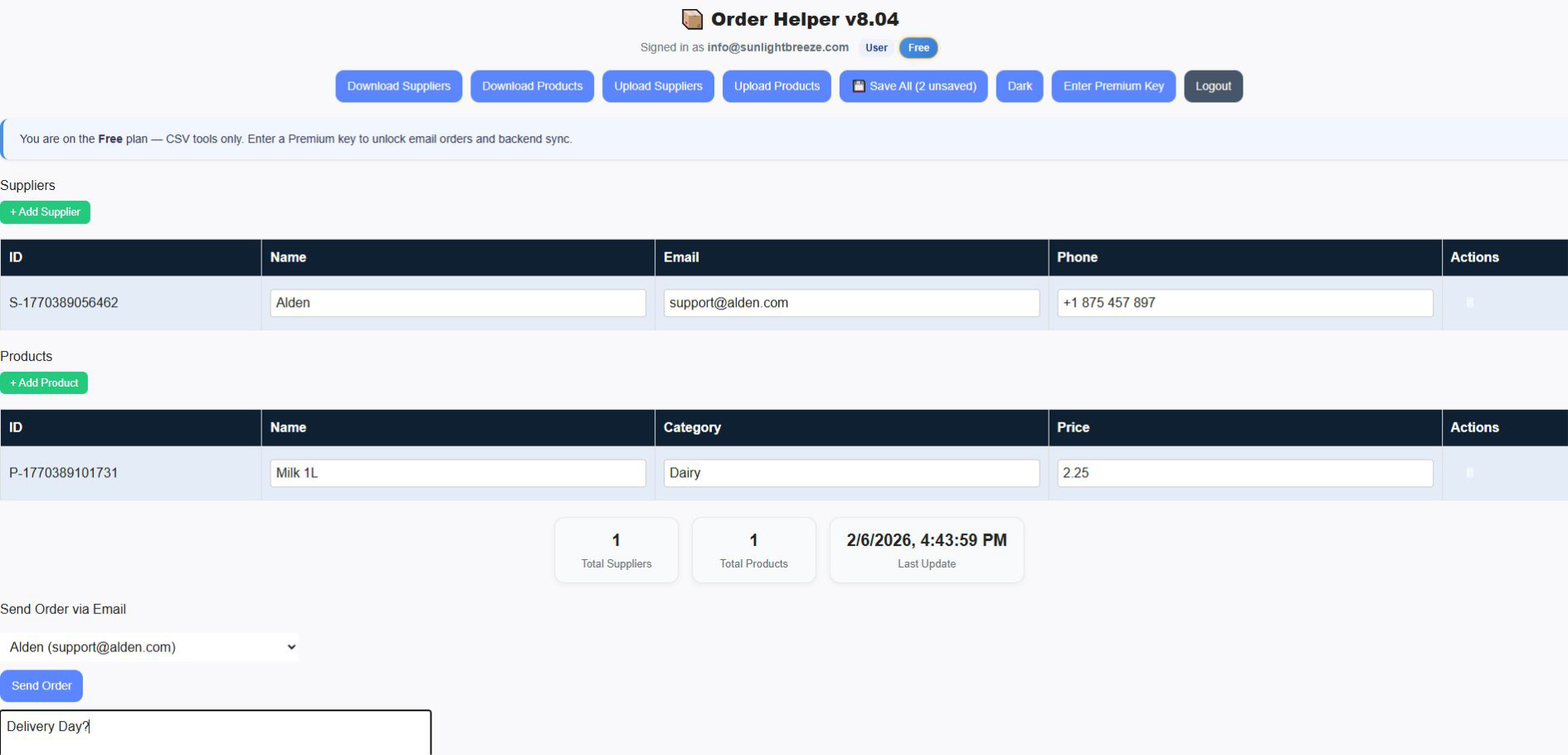Viewport: 1568px width, 755px height.
Task: Add a new supplier
Action: pos(46,212)
